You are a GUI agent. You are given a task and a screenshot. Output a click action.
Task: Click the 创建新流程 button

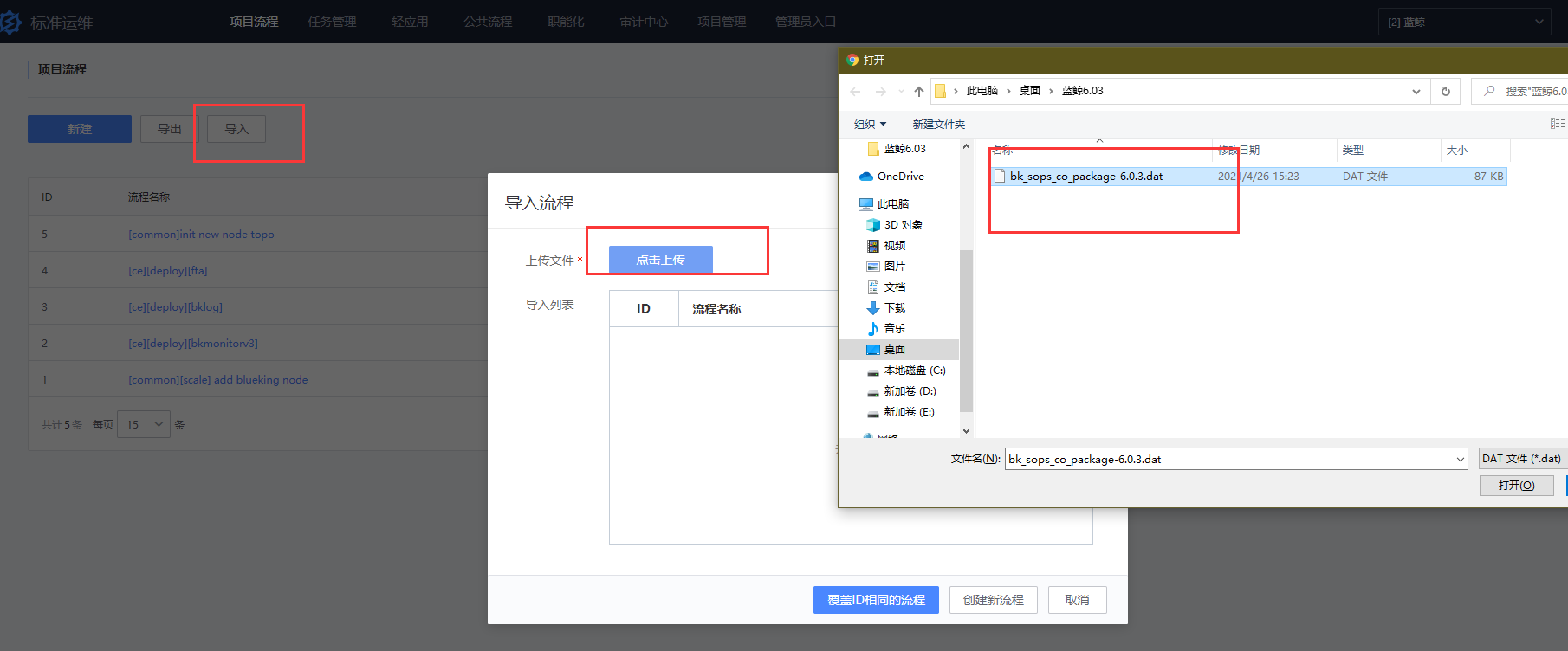[994, 600]
